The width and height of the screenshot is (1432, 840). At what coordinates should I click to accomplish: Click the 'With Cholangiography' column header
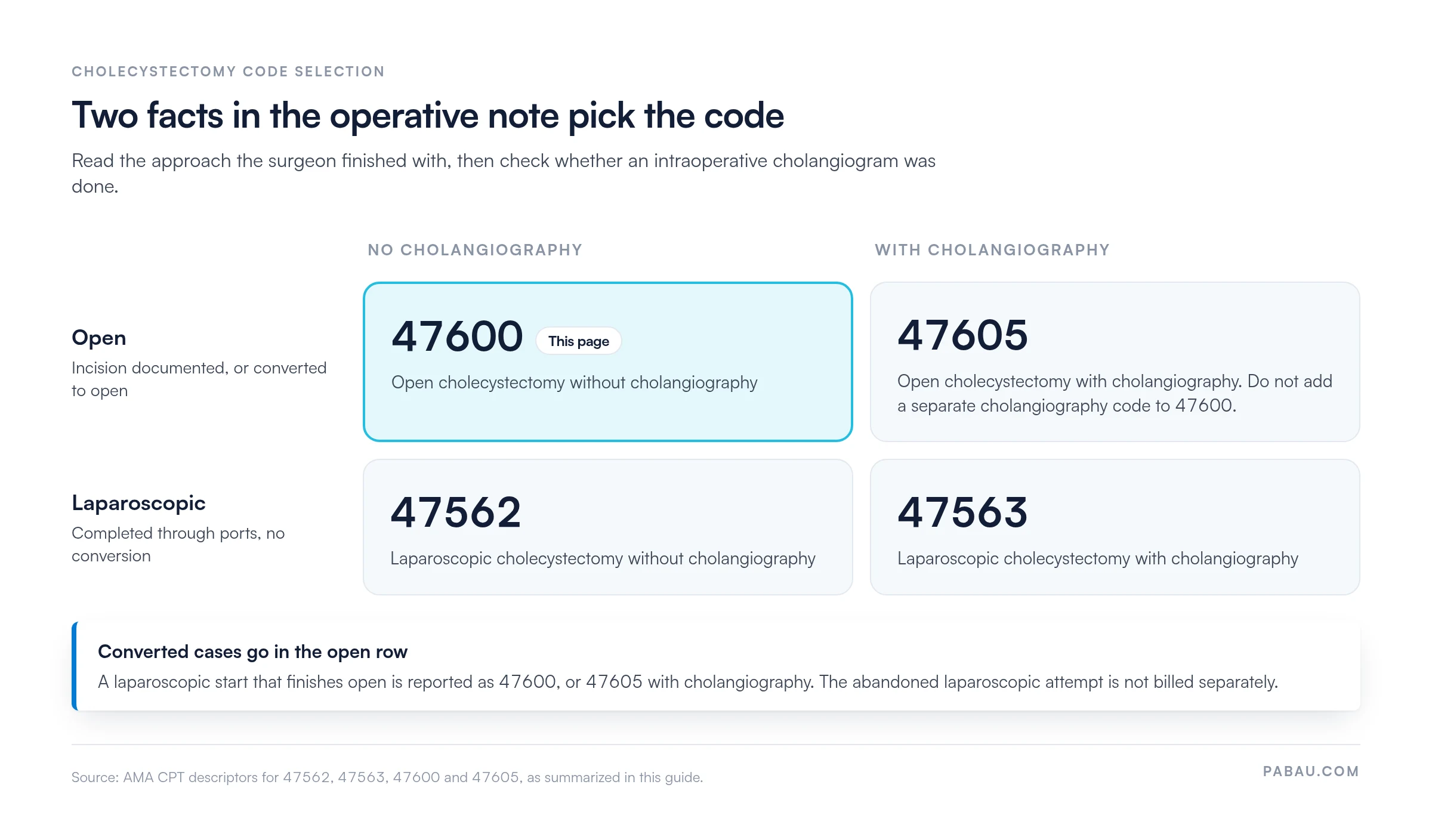click(992, 250)
